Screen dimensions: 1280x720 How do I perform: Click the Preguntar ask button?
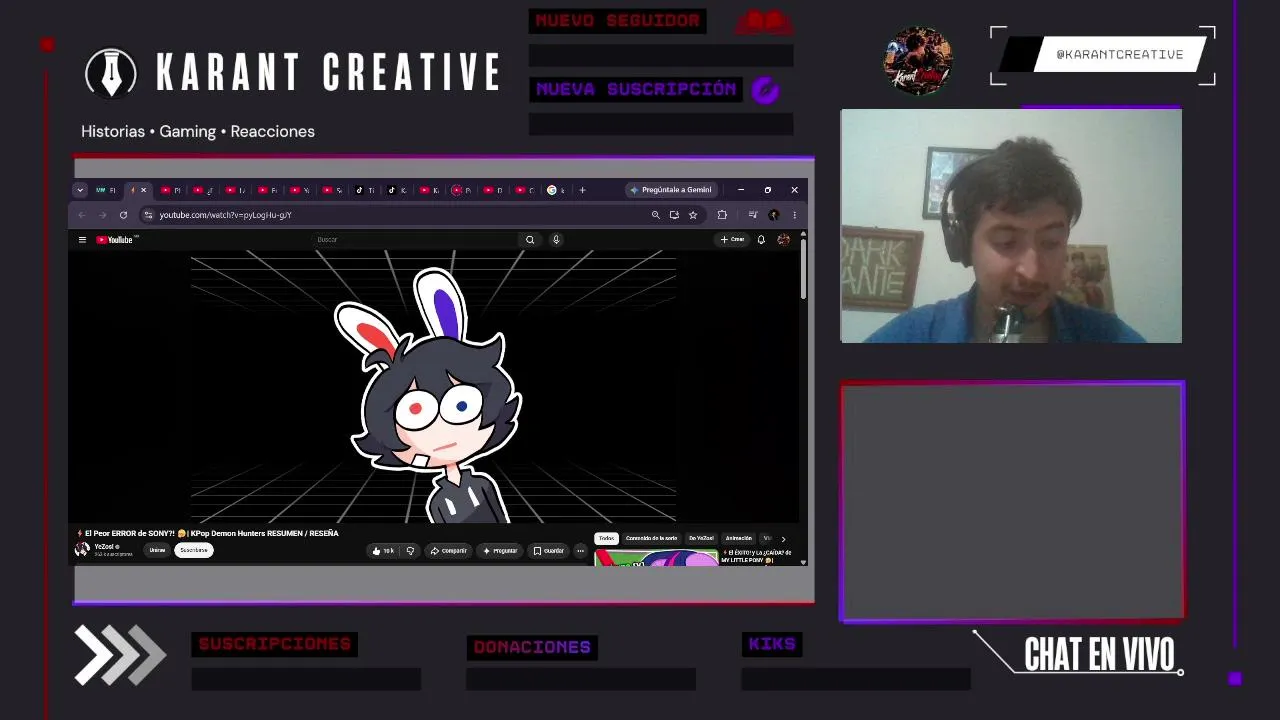tap(500, 551)
